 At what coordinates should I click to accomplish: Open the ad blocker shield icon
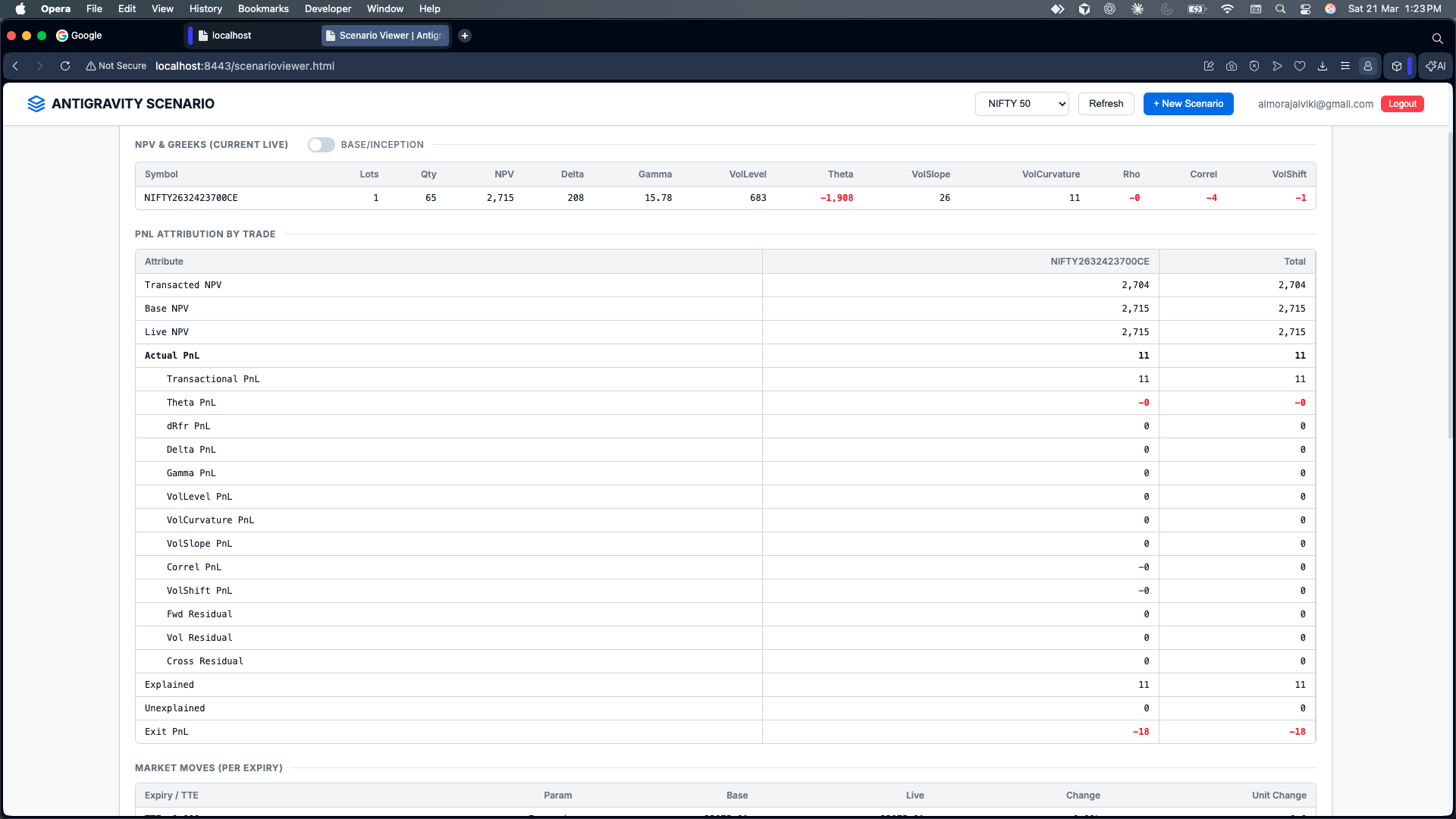point(1254,66)
